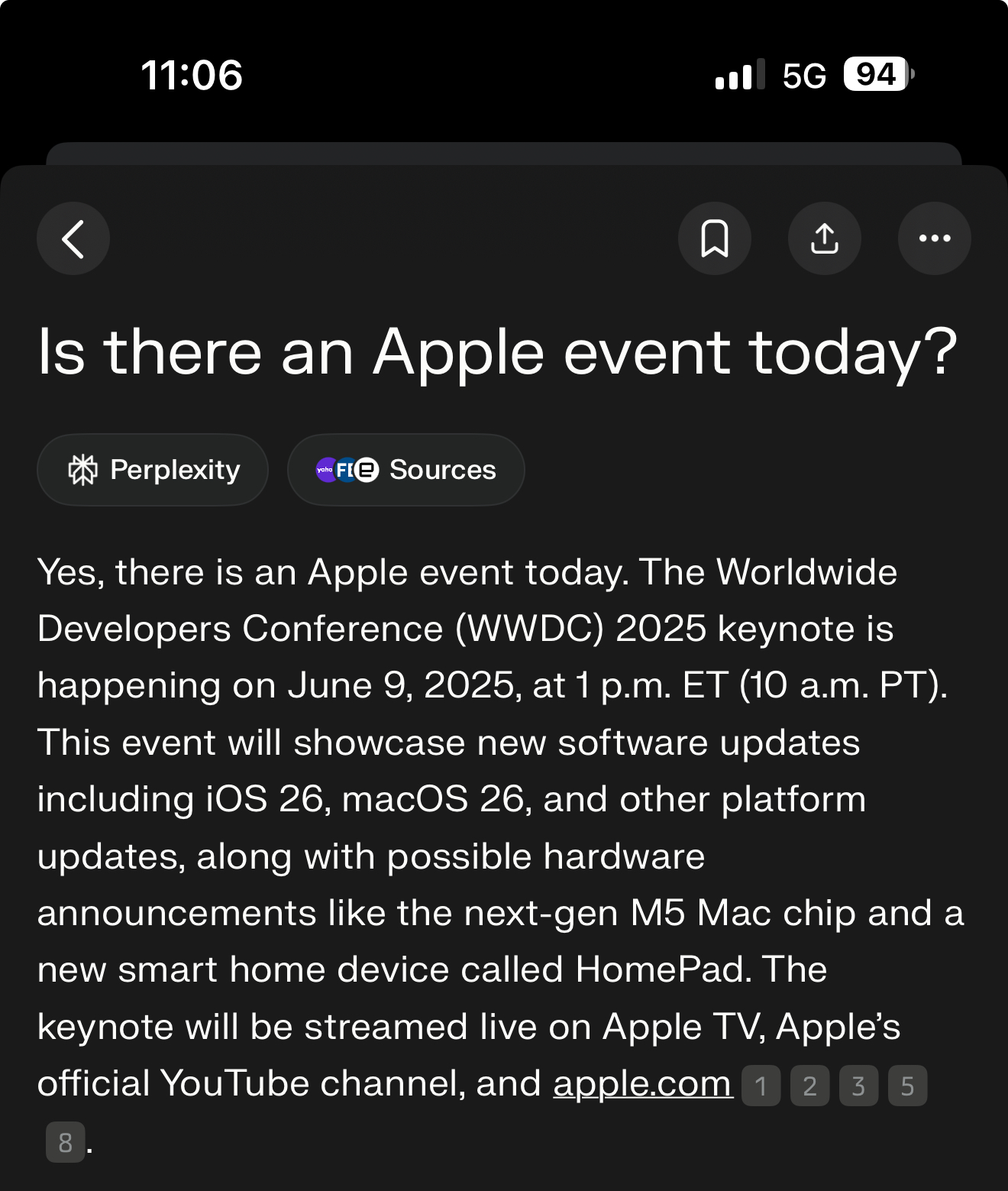This screenshot has height=1191, width=1008.
Task: Open the Sources tab chip
Action: pos(406,470)
